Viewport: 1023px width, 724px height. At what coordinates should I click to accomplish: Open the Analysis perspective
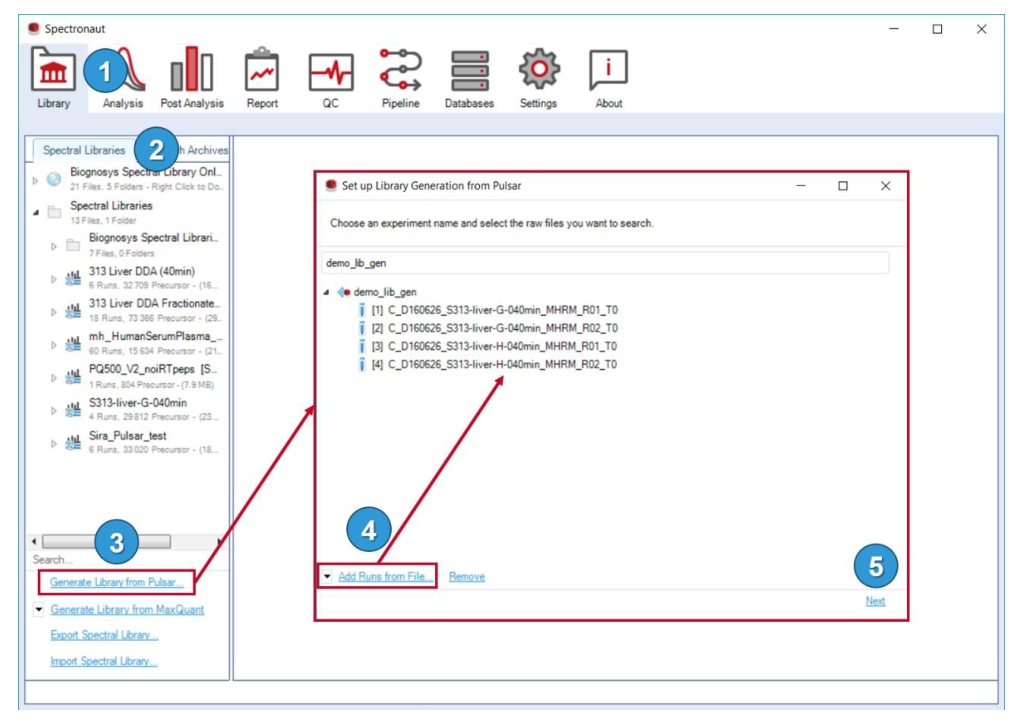pyautogui.click(x=123, y=78)
